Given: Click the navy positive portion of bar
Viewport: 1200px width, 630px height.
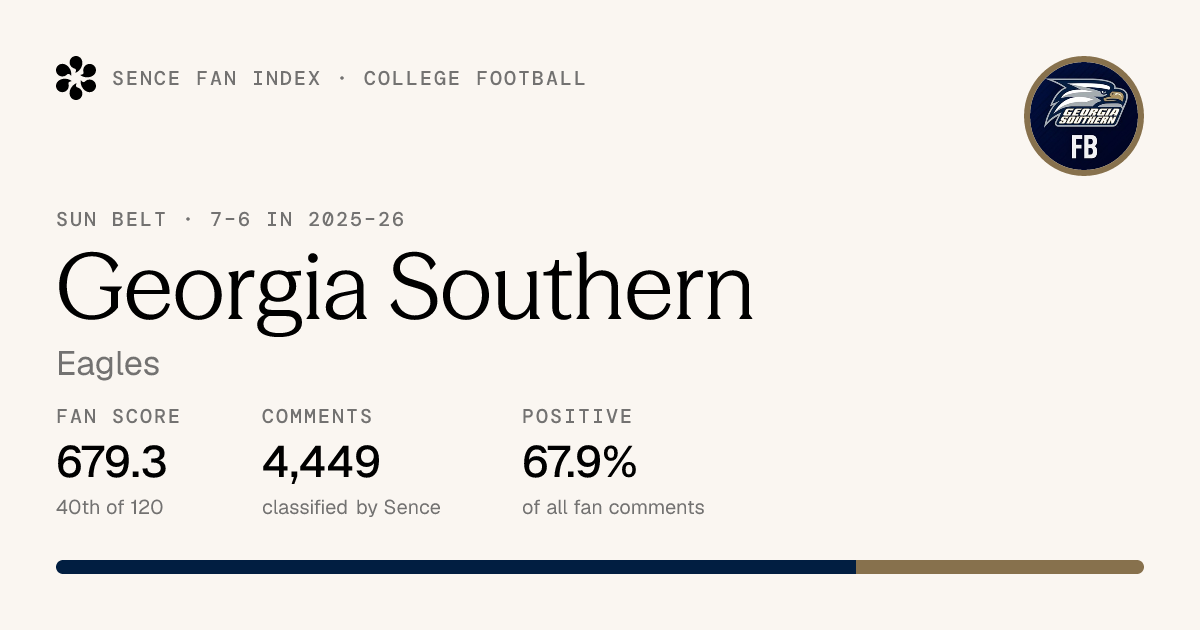Looking at the screenshot, I should [x=456, y=567].
